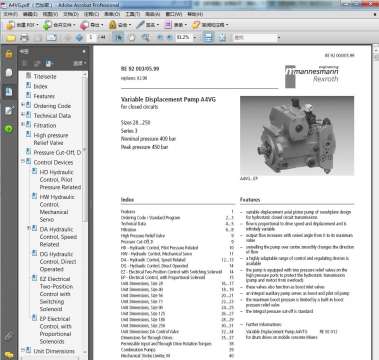Open Document menu (D)

[71, 14]
